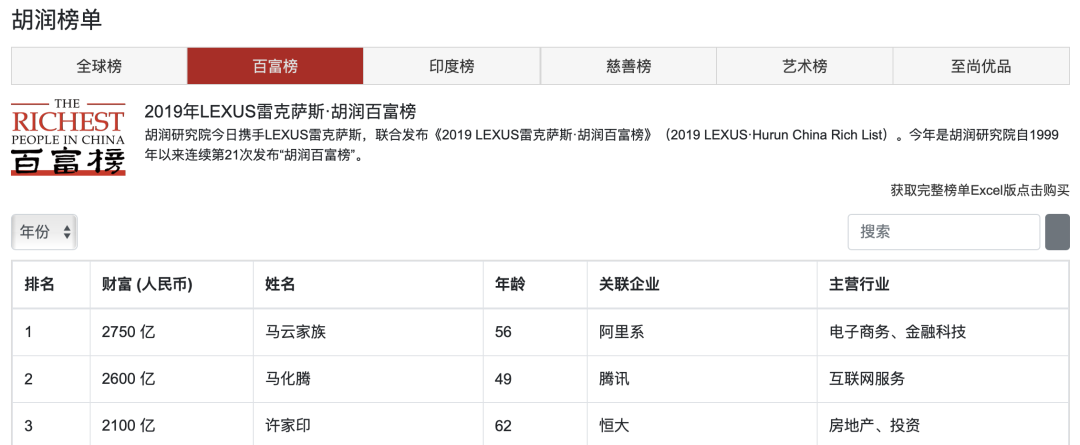Focus the 搜索 search input field
The height and width of the screenshot is (445, 1080).
943,232
